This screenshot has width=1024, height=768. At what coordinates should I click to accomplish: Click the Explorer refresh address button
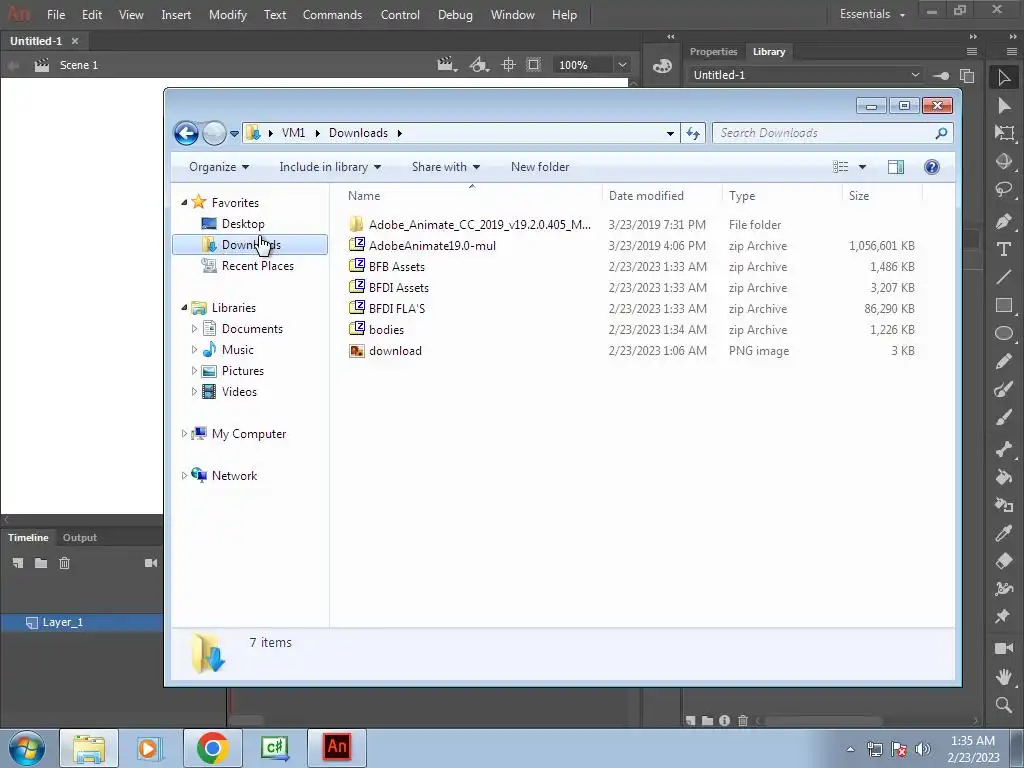(x=693, y=133)
